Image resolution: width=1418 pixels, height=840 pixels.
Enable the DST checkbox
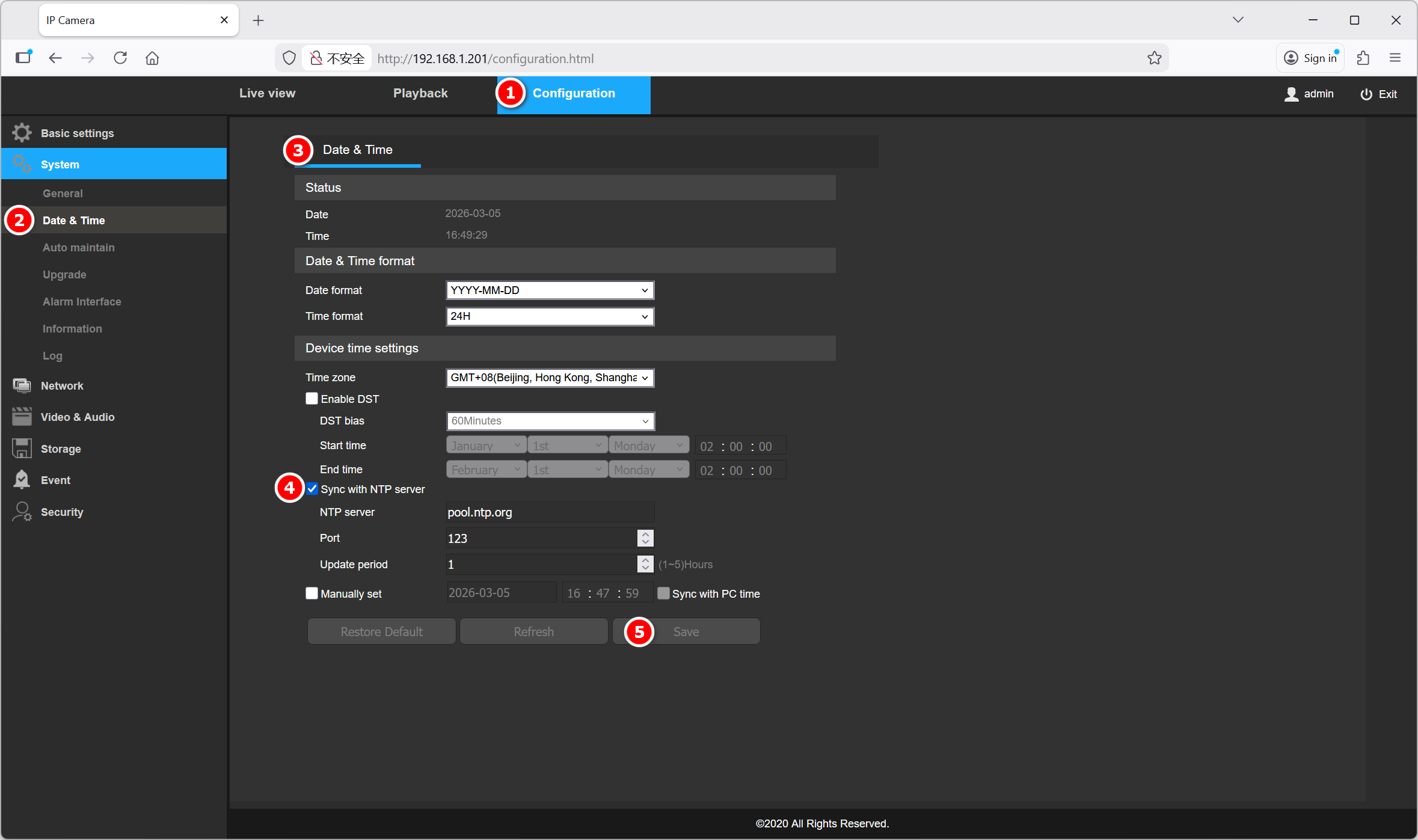pyautogui.click(x=312, y=399)
